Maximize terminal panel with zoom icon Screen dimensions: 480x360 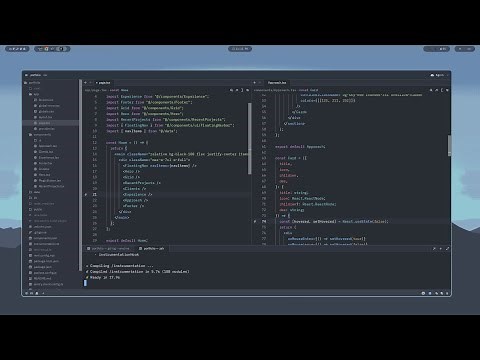[x=447, y=249]
